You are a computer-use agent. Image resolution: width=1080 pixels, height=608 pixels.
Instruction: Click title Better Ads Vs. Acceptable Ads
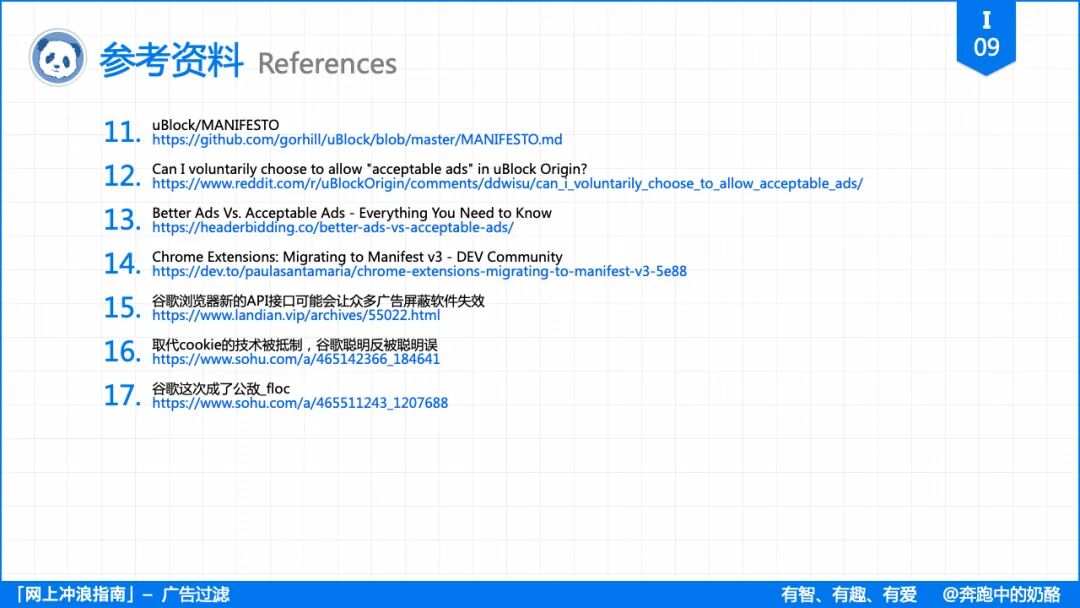pos(352,213)
